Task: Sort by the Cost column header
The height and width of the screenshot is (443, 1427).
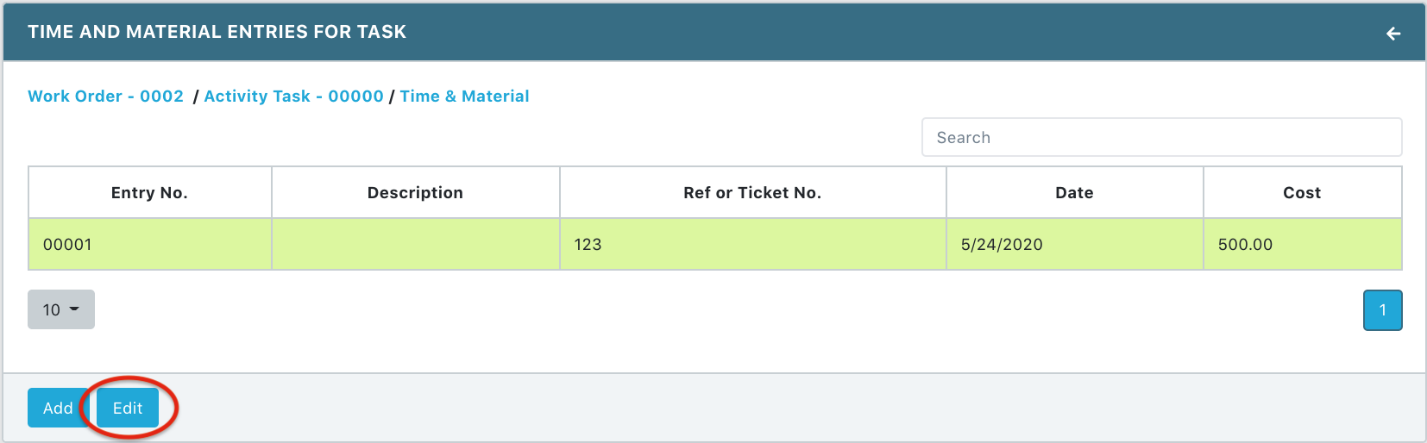Action: [1302, 192]
